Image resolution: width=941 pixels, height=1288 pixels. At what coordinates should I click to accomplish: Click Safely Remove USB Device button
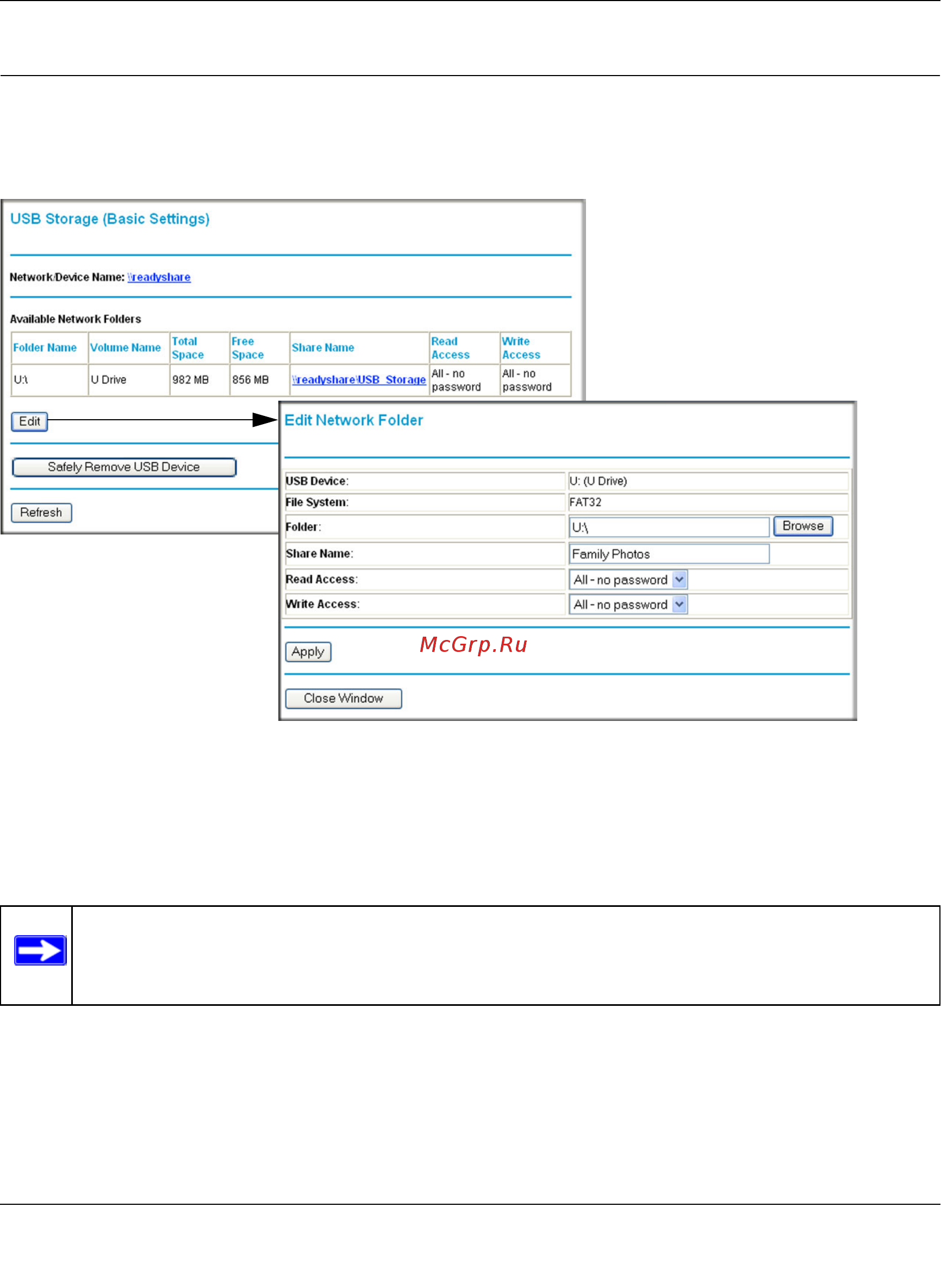[124, 467]
